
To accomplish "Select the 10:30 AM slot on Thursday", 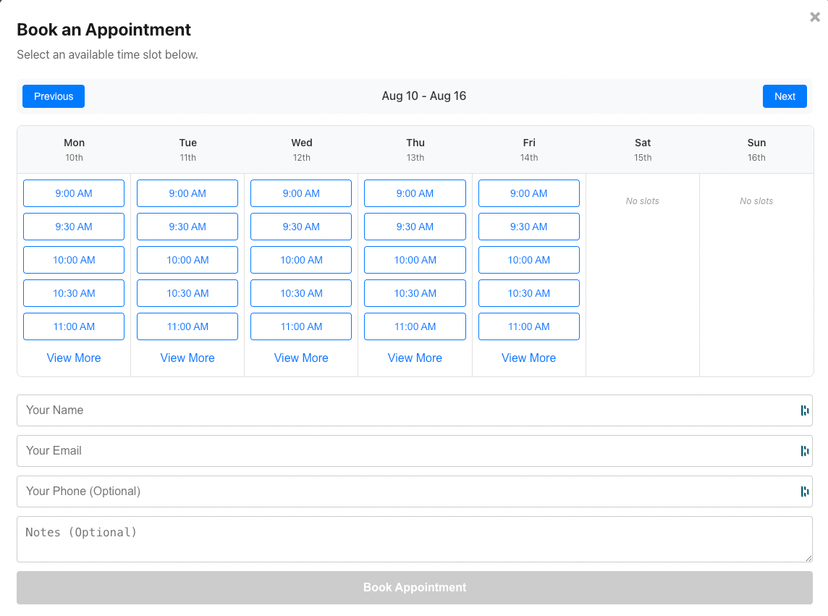I will [415, 293].
